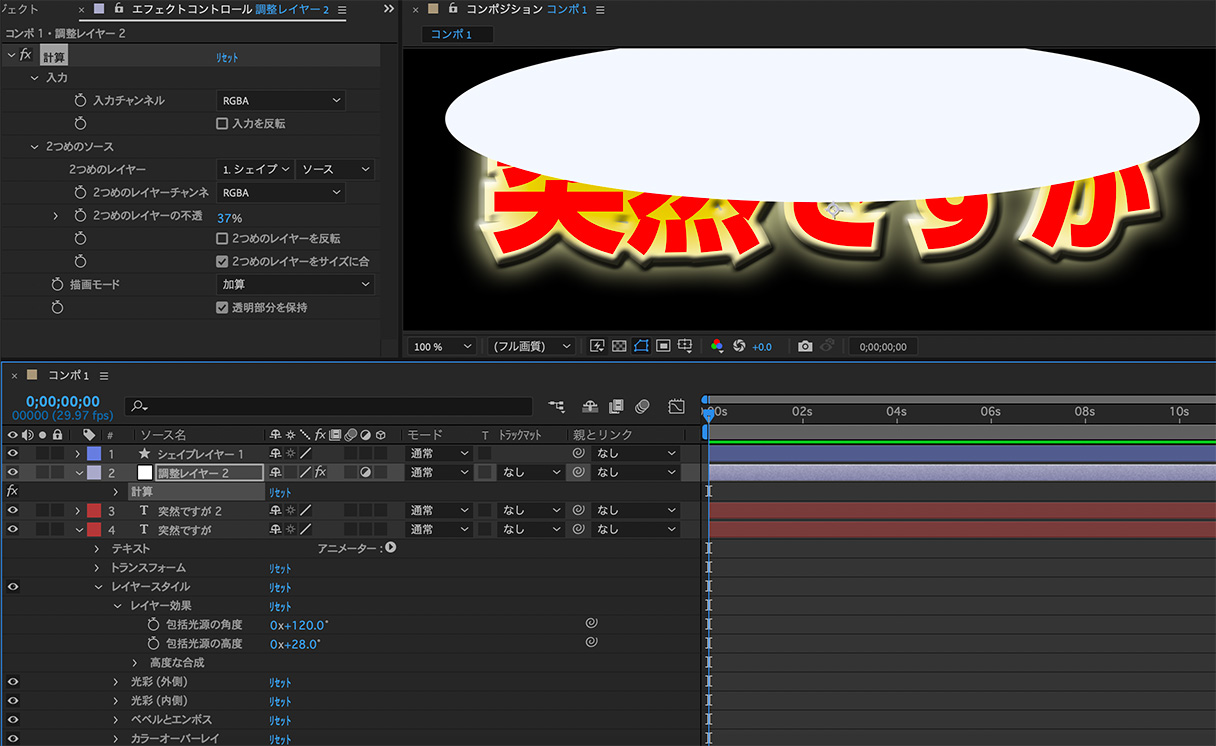Hide the シェイプレイヤー 1 layer

(x=10, y=452)
